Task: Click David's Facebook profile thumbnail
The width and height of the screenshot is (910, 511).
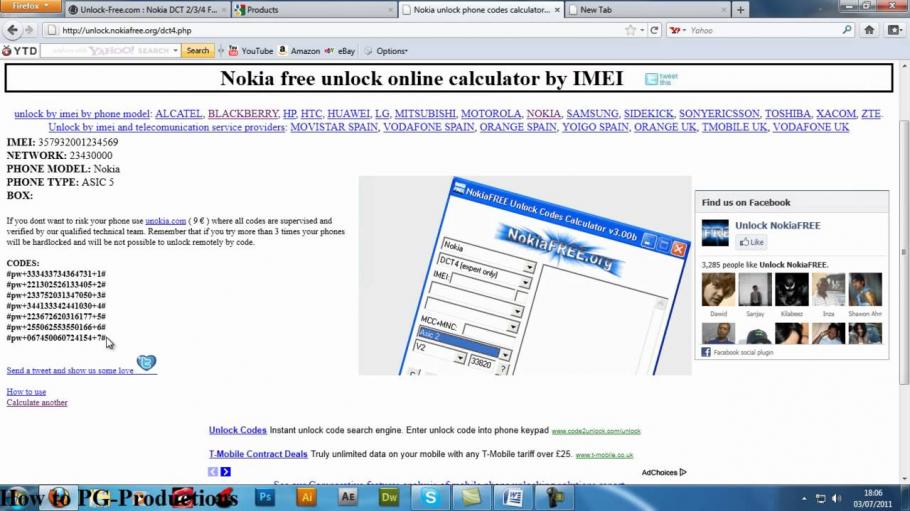Action: [718, 289]
